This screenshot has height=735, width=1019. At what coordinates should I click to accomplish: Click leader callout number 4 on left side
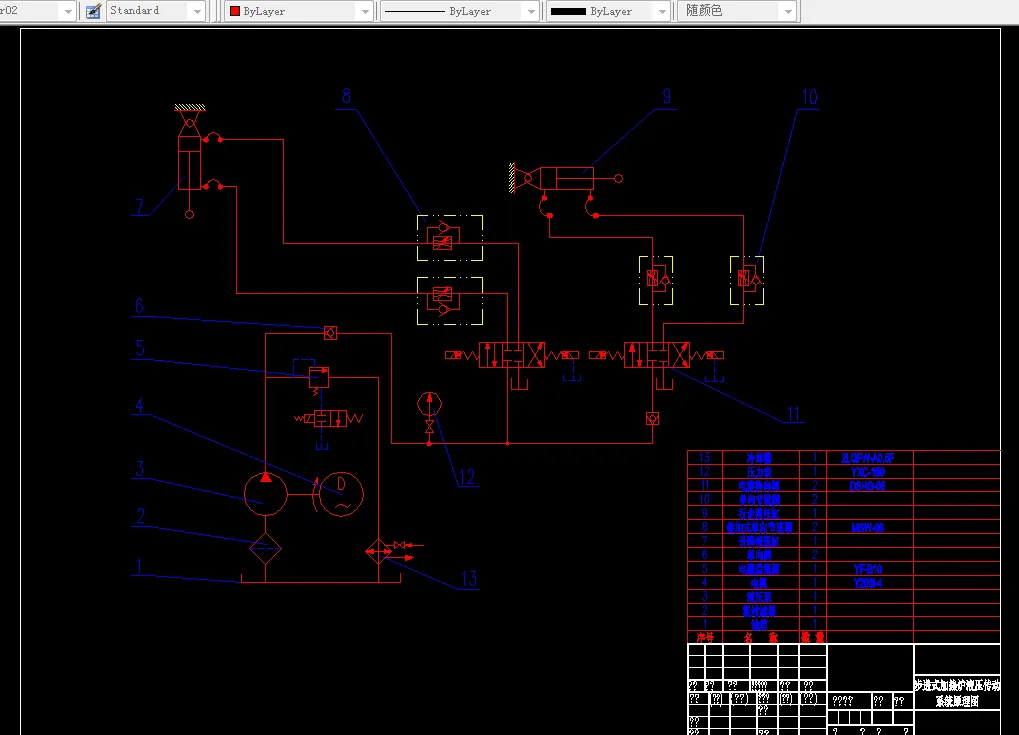click(x=139, y=406)
